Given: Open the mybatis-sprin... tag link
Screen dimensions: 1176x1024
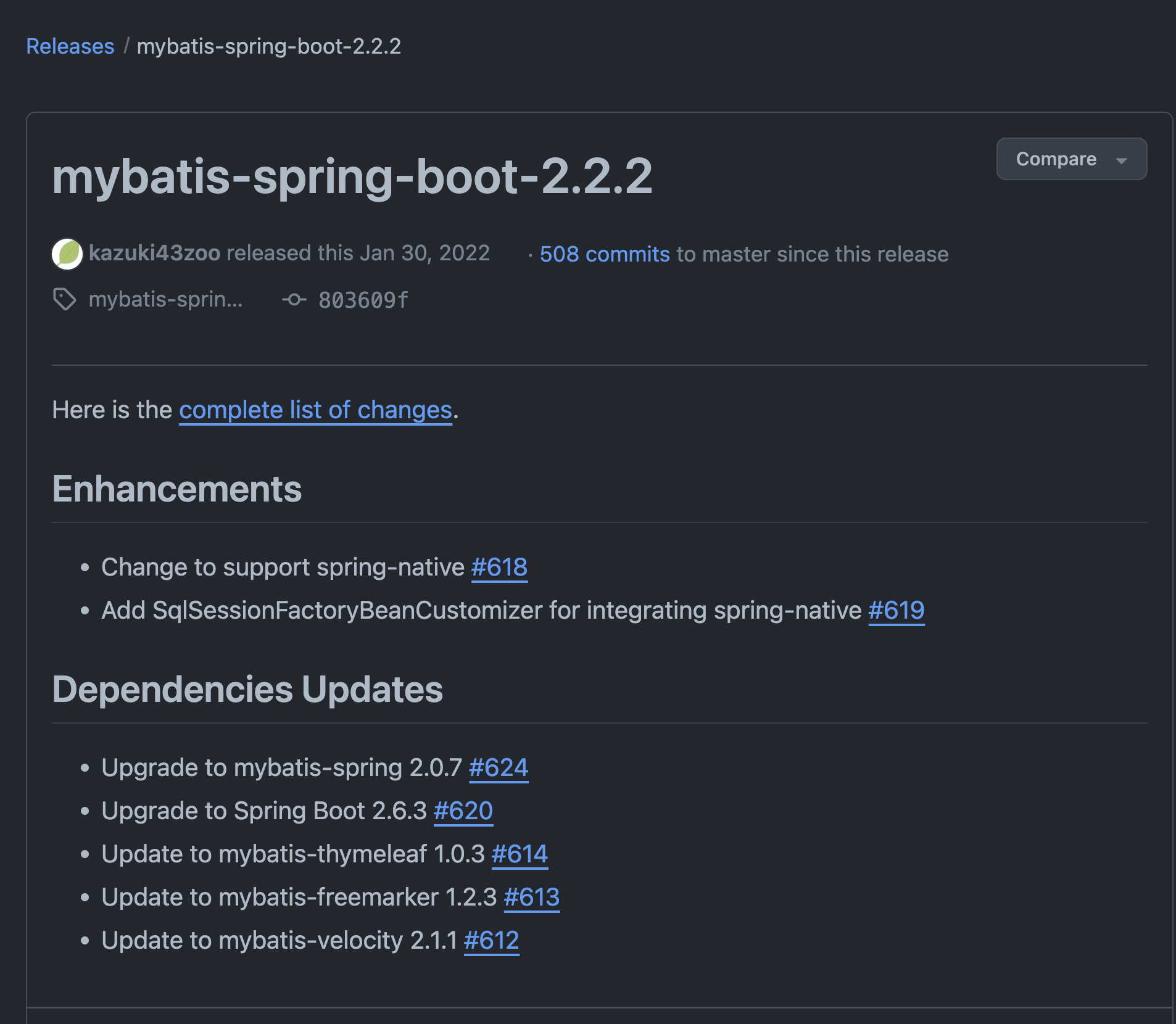Looking at the screenshot, I should click(166, 300).
